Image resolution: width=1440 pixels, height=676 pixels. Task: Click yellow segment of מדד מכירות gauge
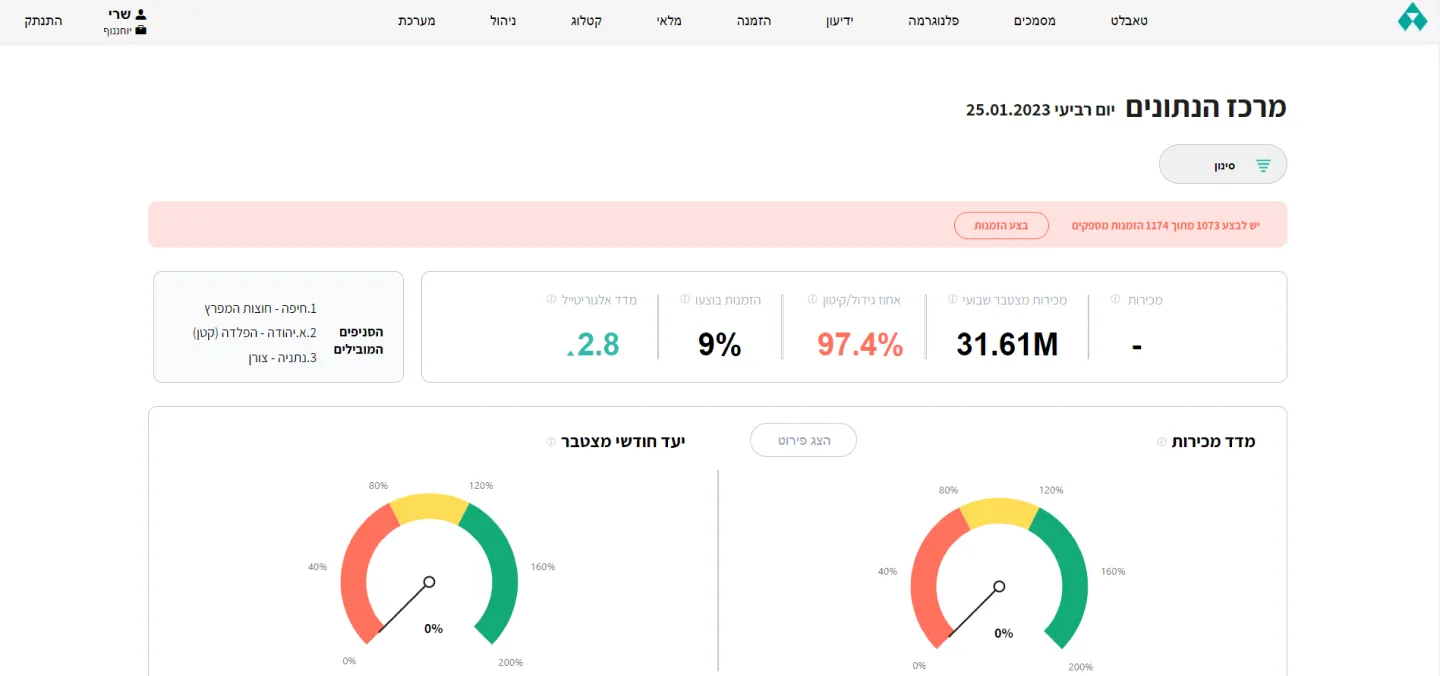999,512
